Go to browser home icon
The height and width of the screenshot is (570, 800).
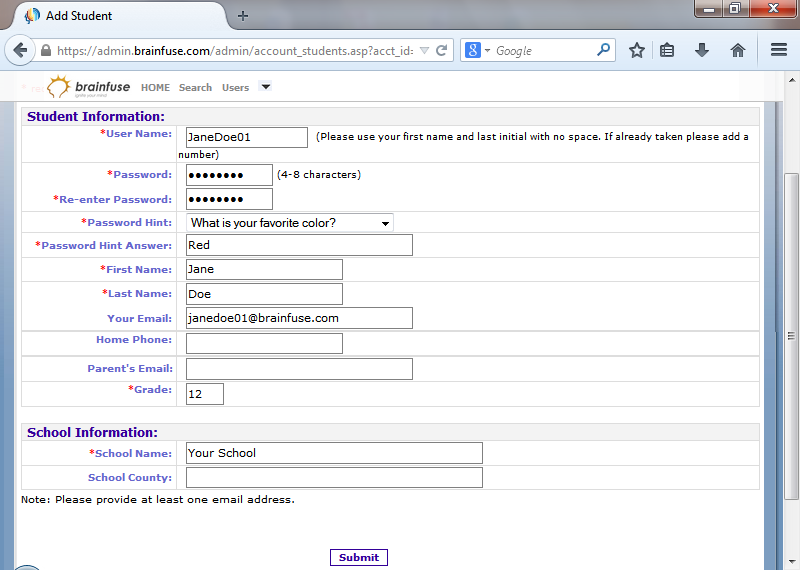[x=738, y=50]
